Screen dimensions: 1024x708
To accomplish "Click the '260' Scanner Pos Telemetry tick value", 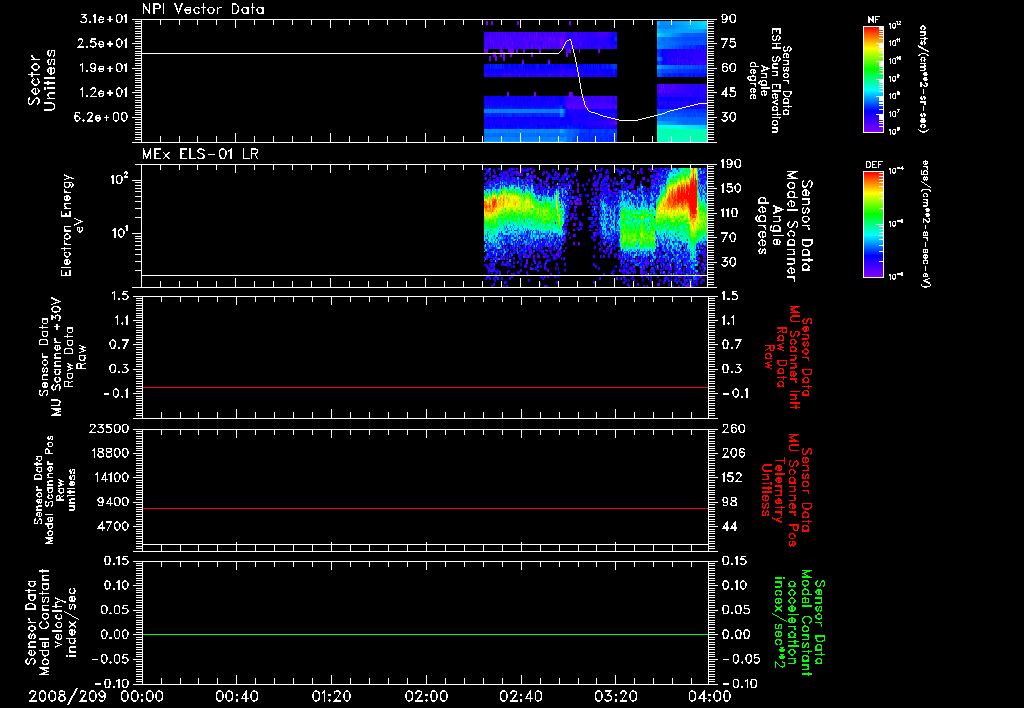I will [733, 429].
